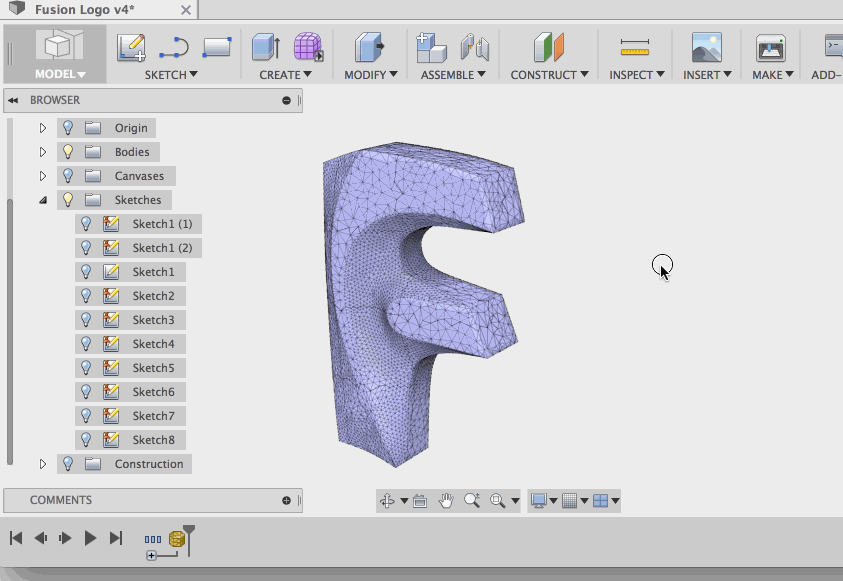This screenshot has height=581, width=843.
Task: Click the Press Pull icon under Modify
Action: click(x=370, y=47)
